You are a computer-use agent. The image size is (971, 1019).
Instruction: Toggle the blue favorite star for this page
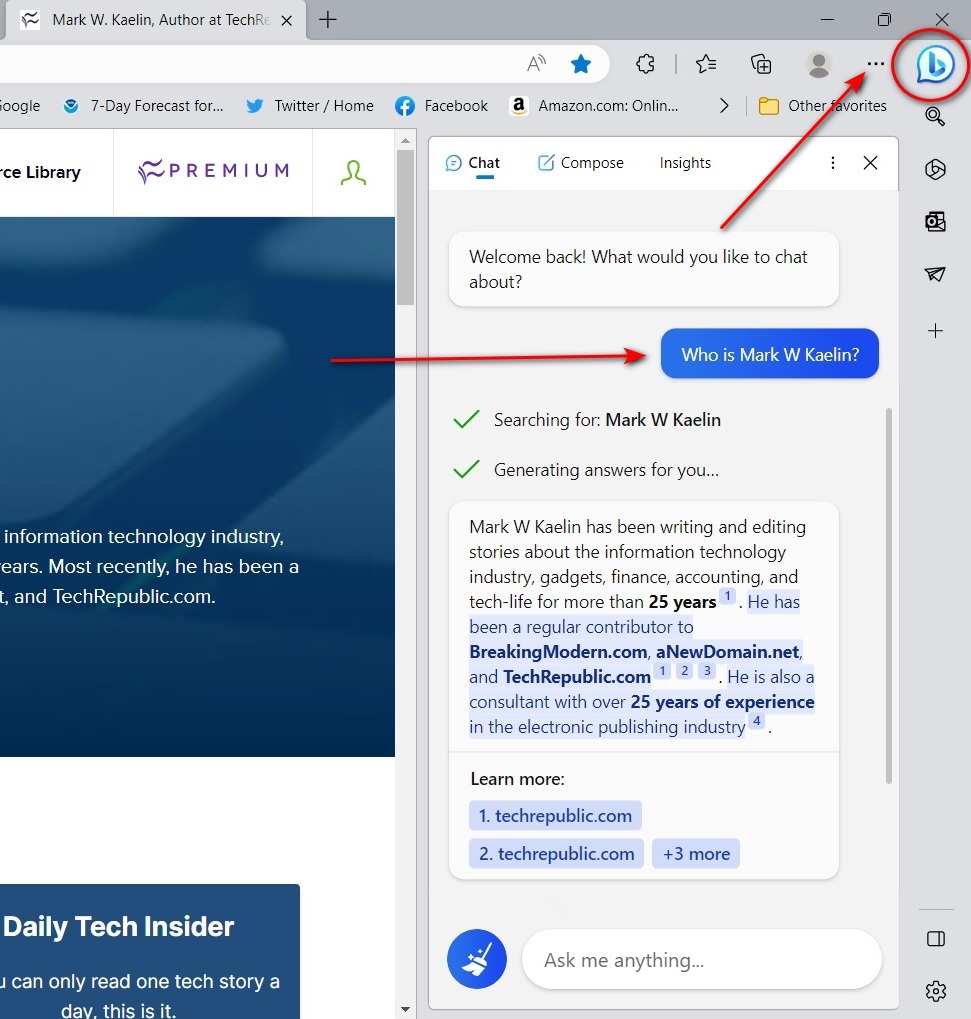click(x=580, y=64)
